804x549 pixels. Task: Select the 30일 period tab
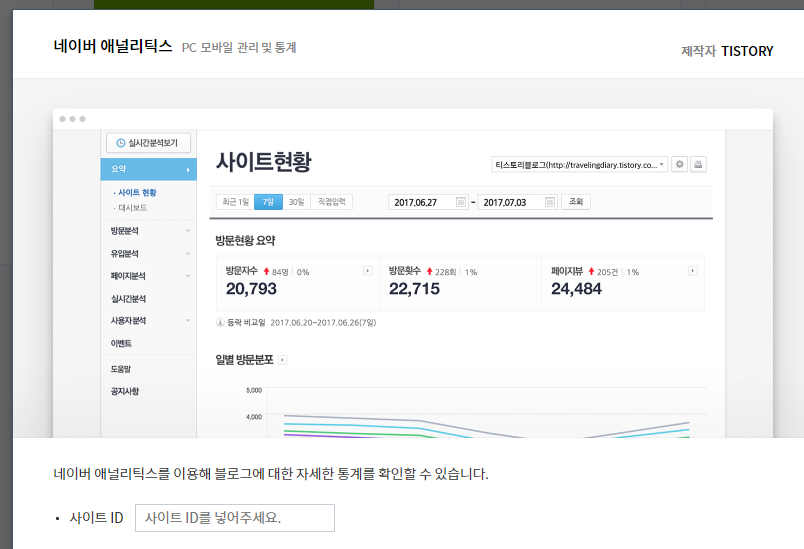tap(296, 202)
